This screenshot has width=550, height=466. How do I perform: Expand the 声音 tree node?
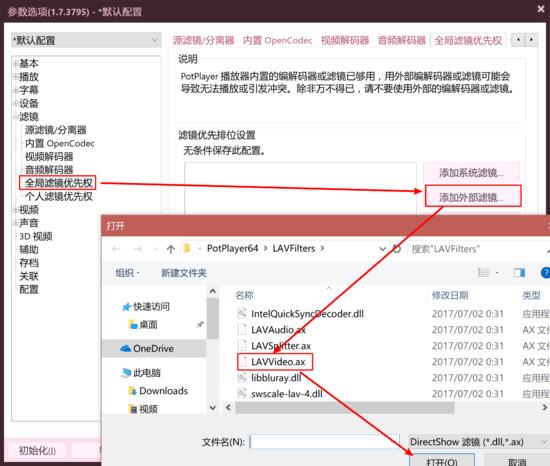(x=16, y=223)
